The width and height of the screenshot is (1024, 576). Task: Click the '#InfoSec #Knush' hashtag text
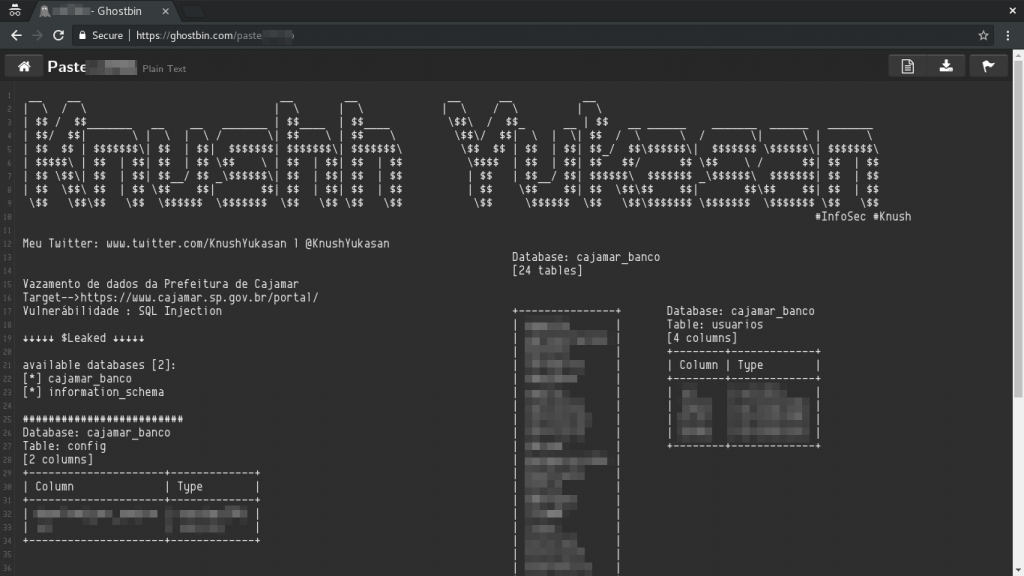tap(863, 217)
